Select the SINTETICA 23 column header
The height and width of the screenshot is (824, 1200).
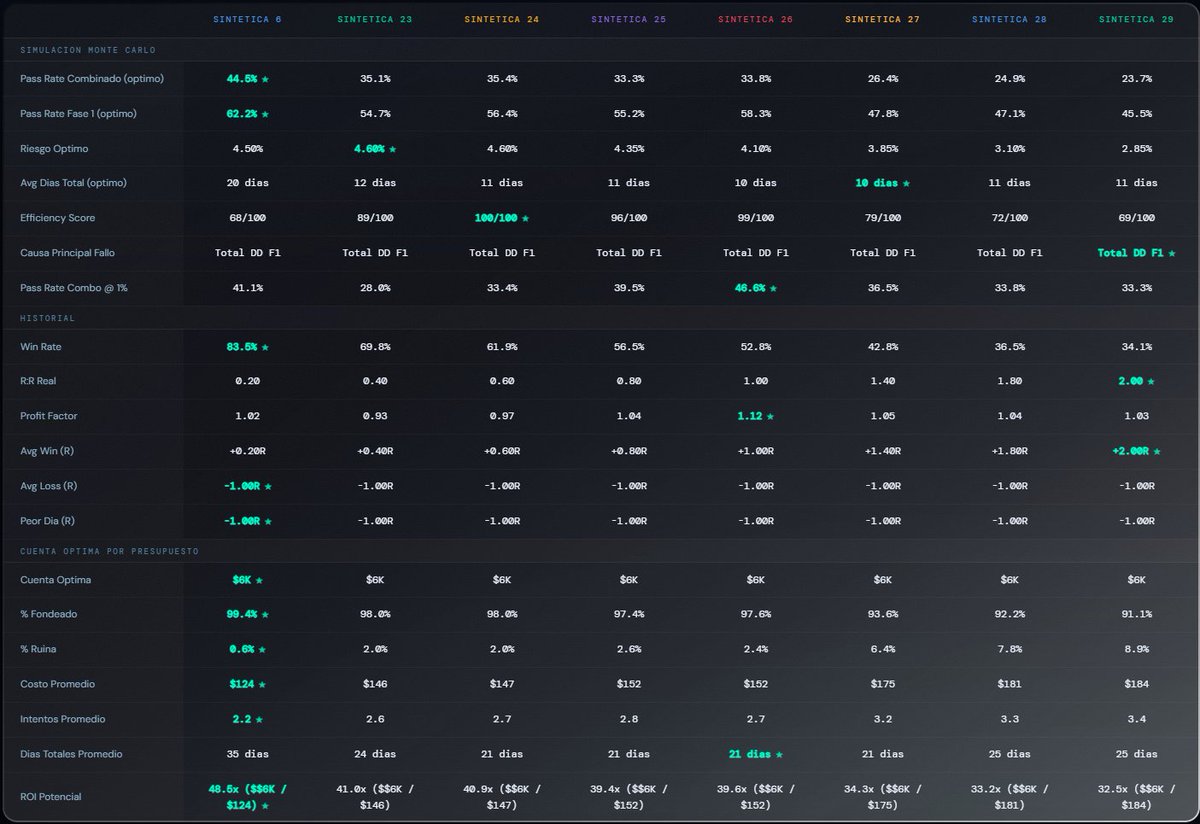[x=374, y=19]
